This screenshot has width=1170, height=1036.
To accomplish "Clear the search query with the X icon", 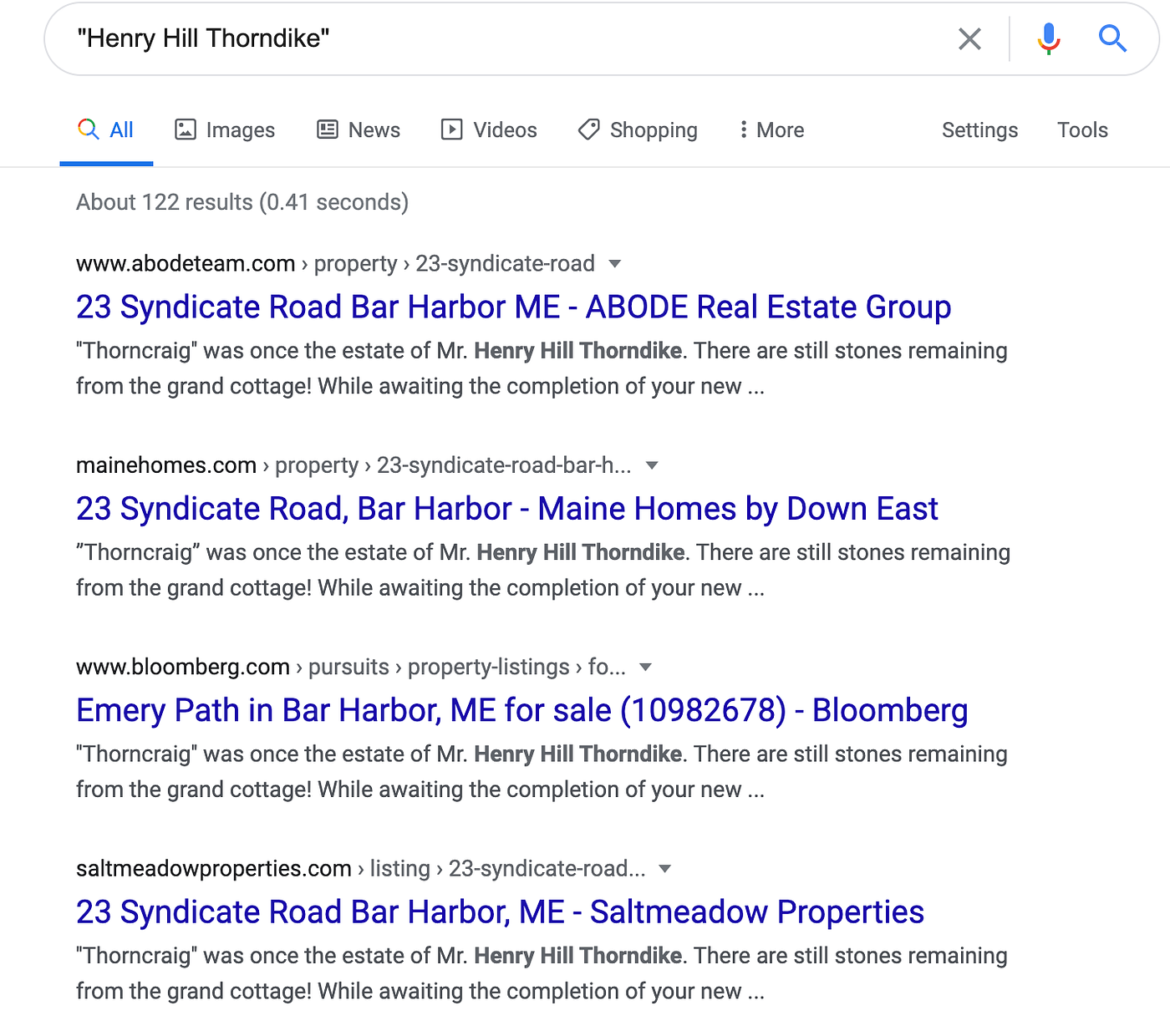I will coord(969,38).
